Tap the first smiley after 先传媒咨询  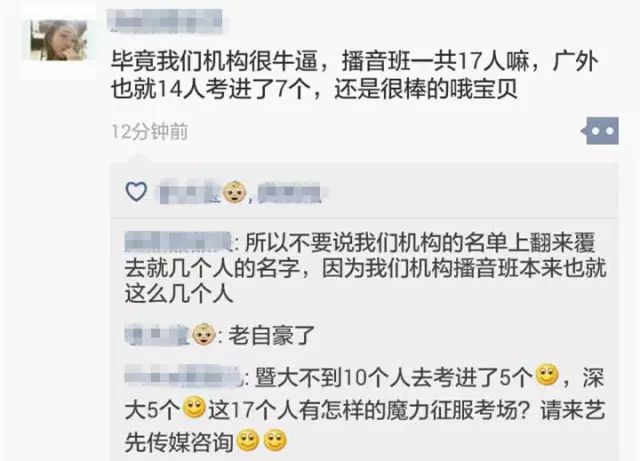[x=248, y=440]
